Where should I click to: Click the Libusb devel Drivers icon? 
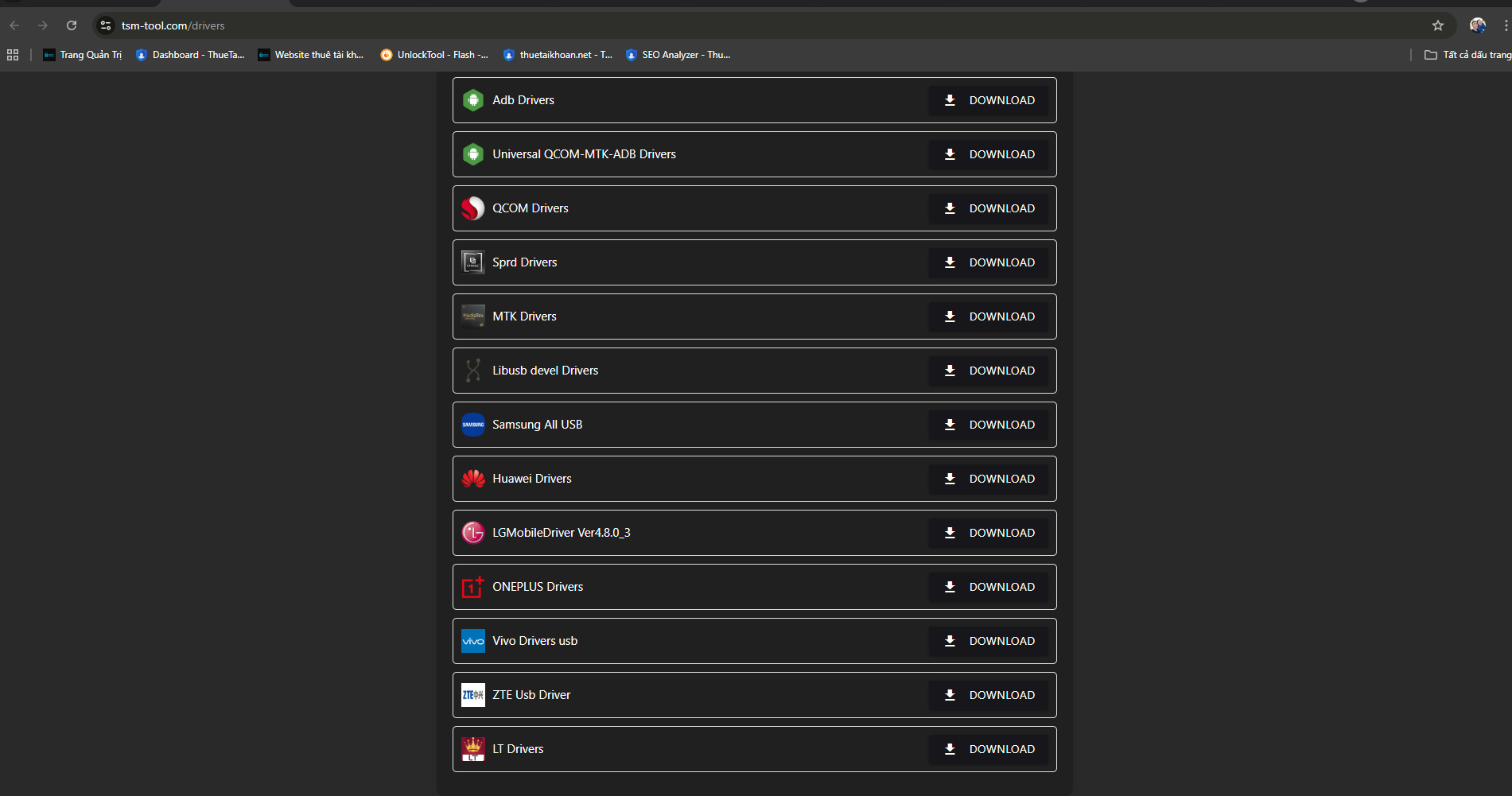click(x=473, y=371)
